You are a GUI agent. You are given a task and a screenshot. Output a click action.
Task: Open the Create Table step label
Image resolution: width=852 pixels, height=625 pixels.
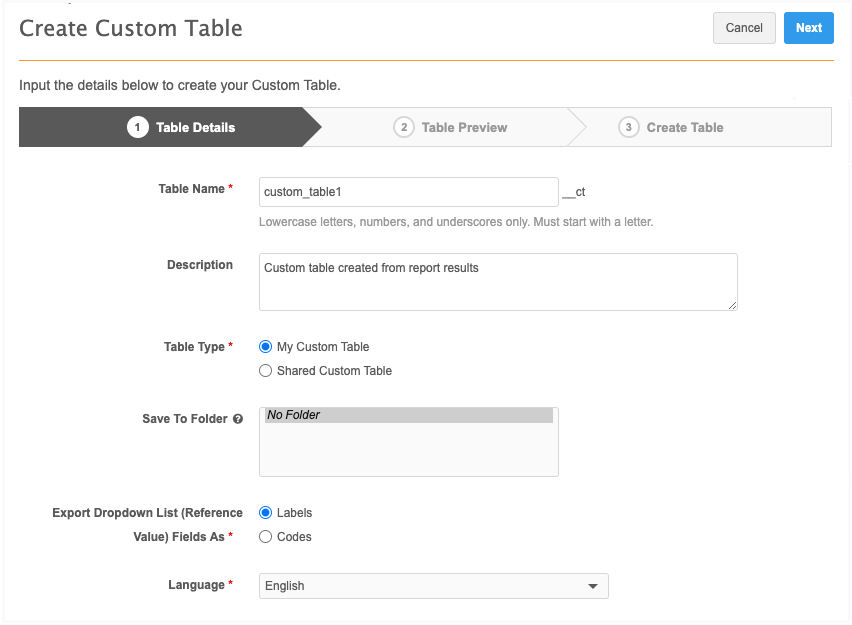click(685, 127)
